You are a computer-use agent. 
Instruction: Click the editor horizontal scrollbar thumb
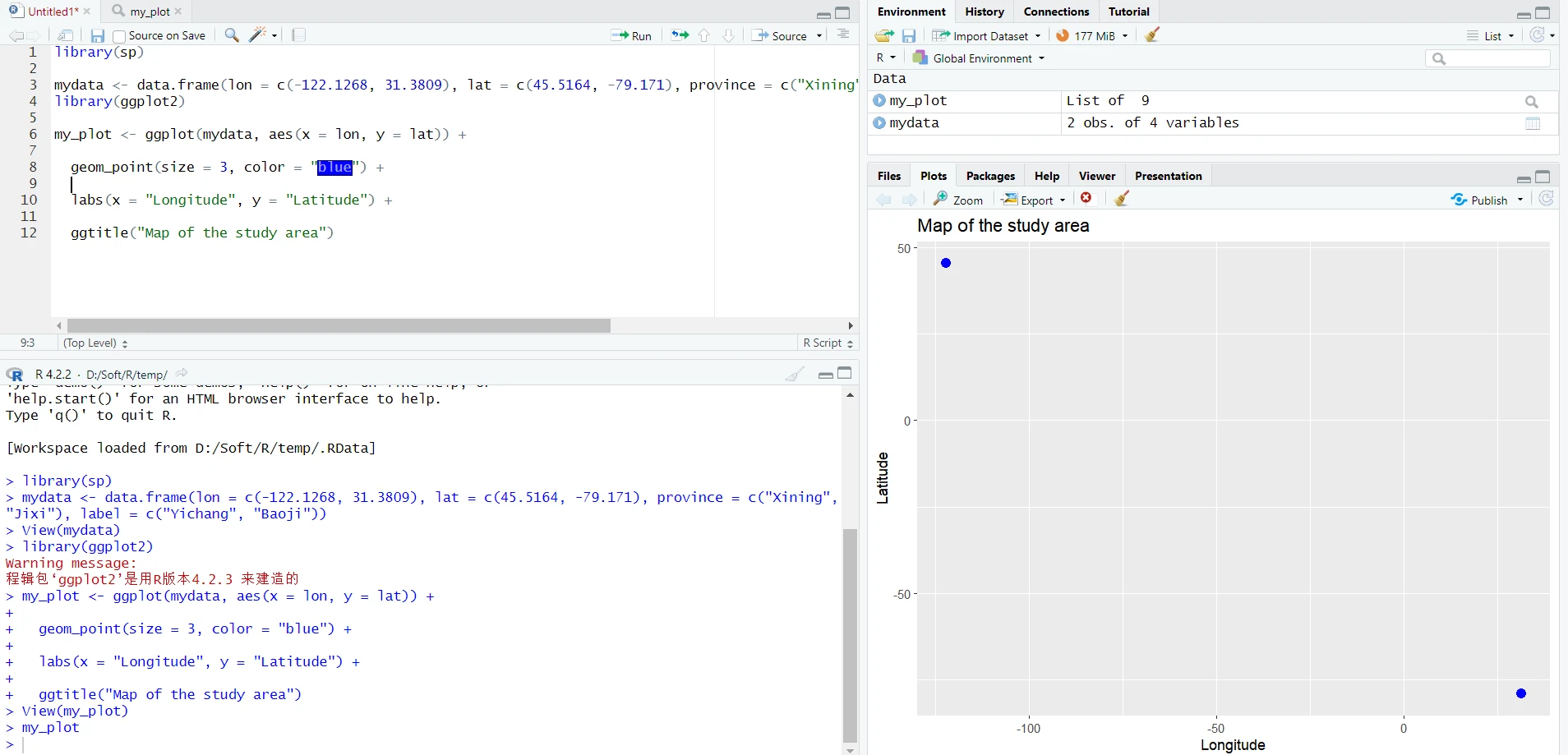(x=339, y=325)
